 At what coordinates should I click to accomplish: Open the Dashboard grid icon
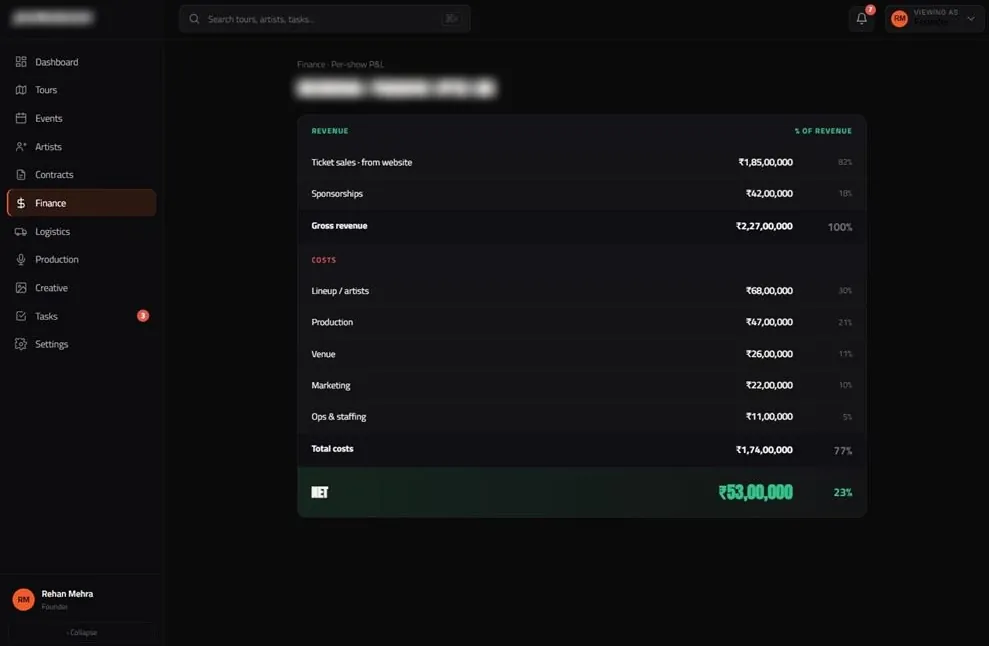click(x=21, y=62)
